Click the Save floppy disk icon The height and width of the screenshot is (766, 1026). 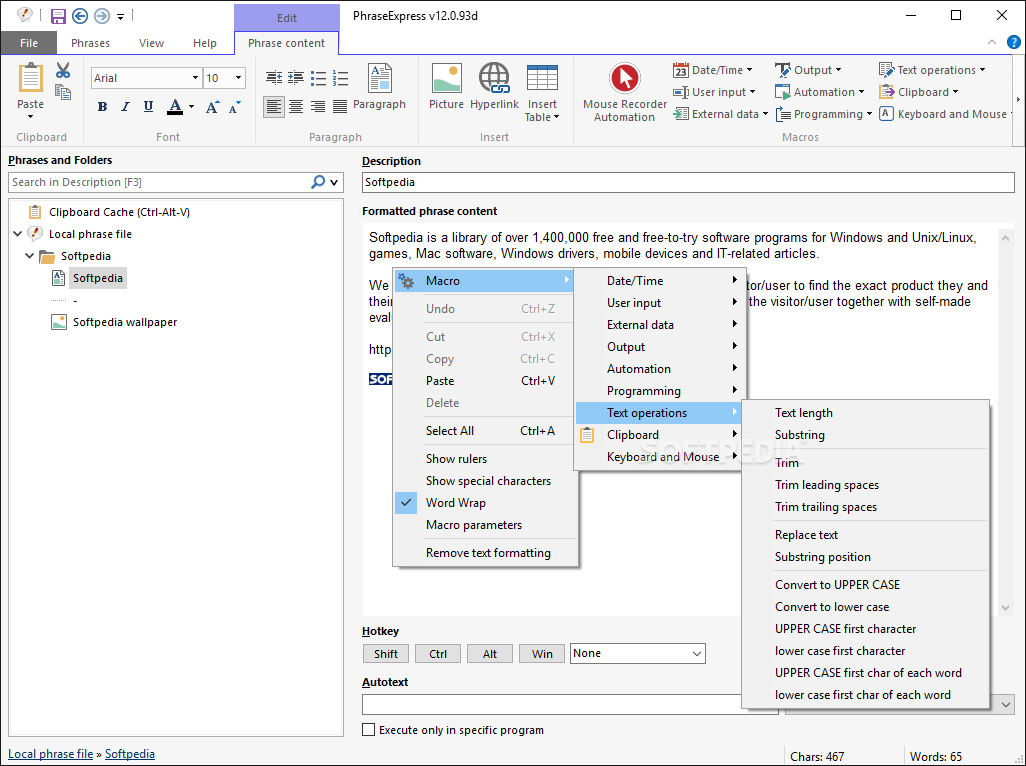(x=58, y=16)
